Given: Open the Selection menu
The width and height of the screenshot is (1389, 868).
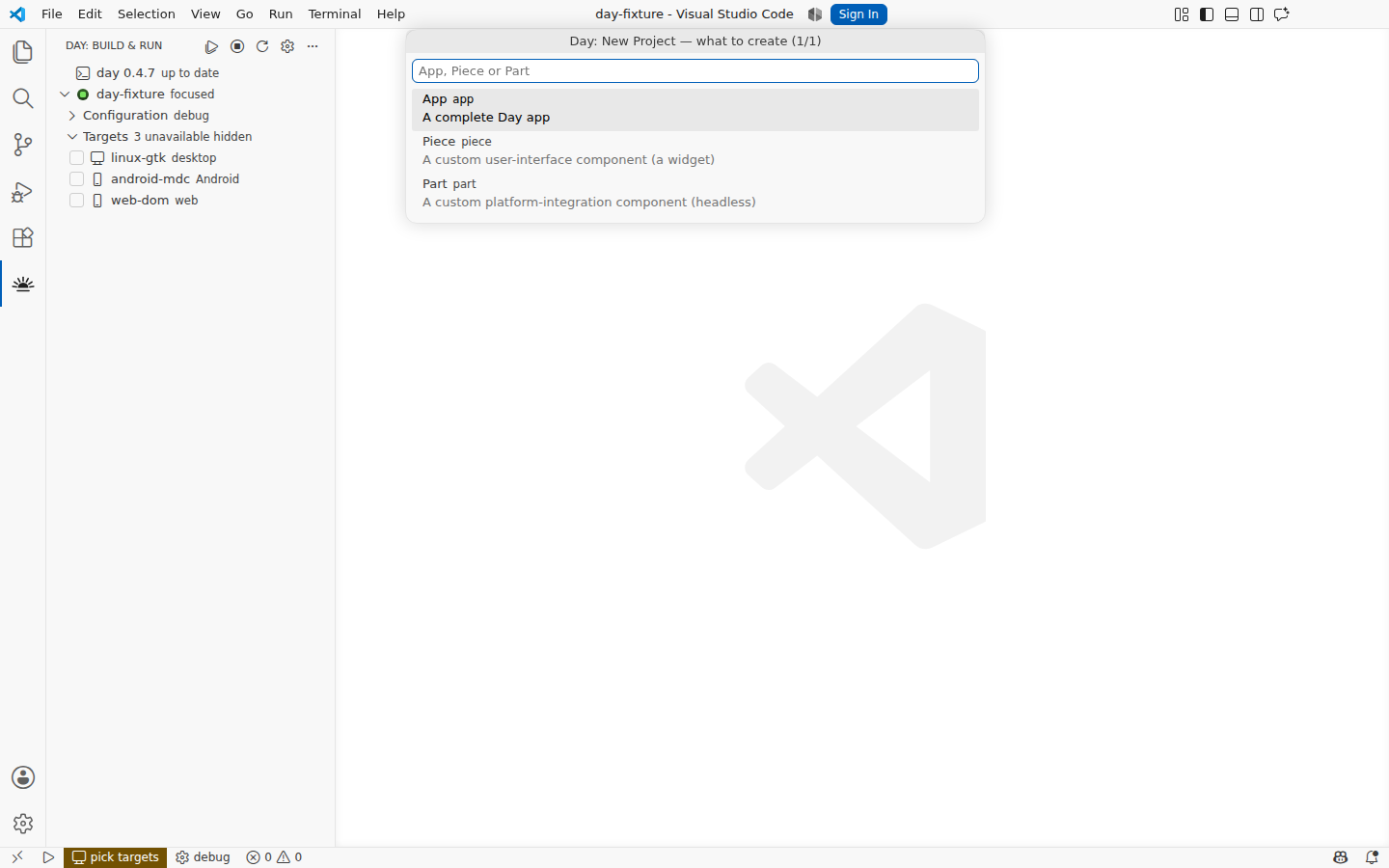Looking at the screenshot, I should pos(147,14).
